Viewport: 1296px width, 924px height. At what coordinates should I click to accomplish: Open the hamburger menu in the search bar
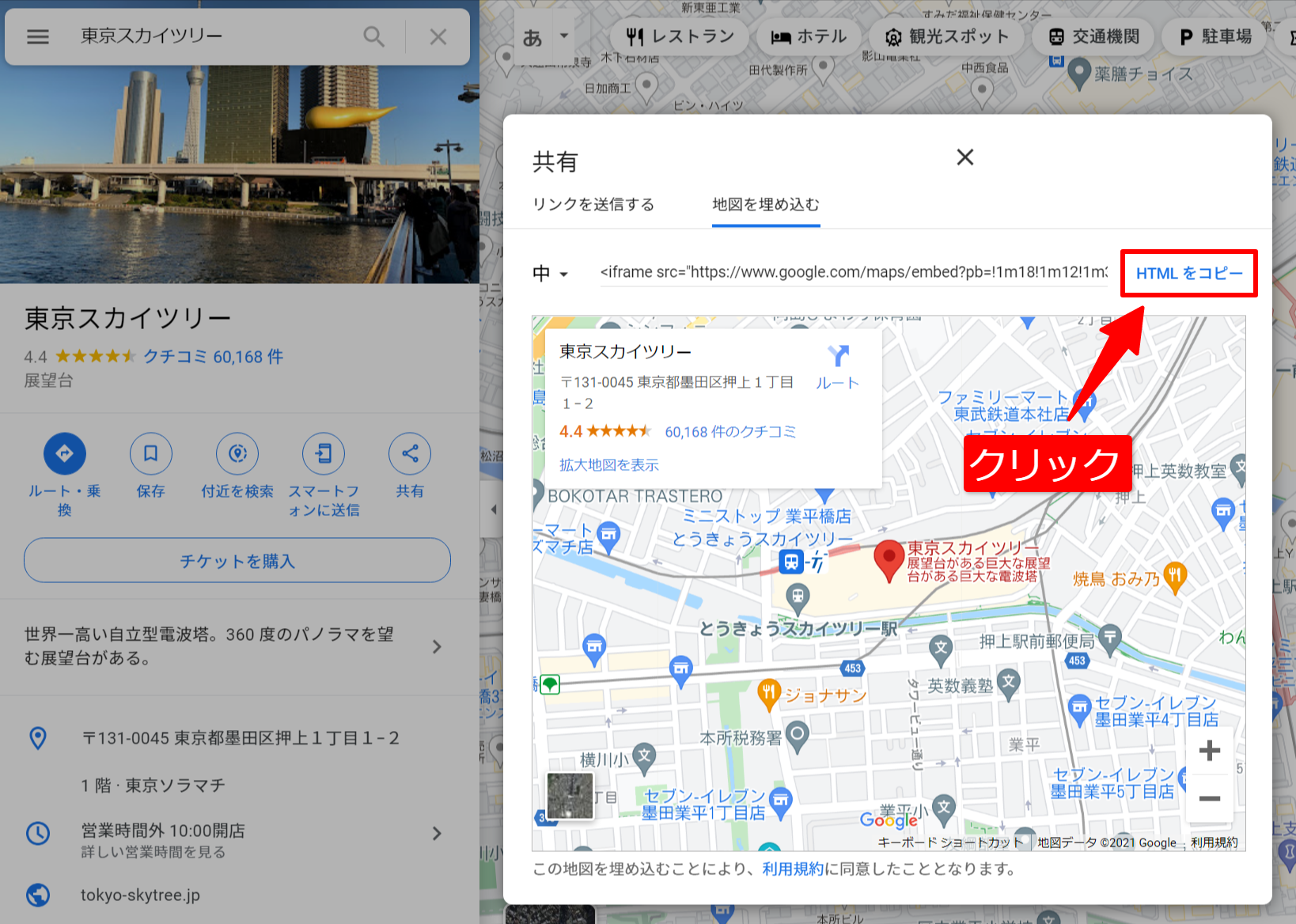click(x=38, y=36)
